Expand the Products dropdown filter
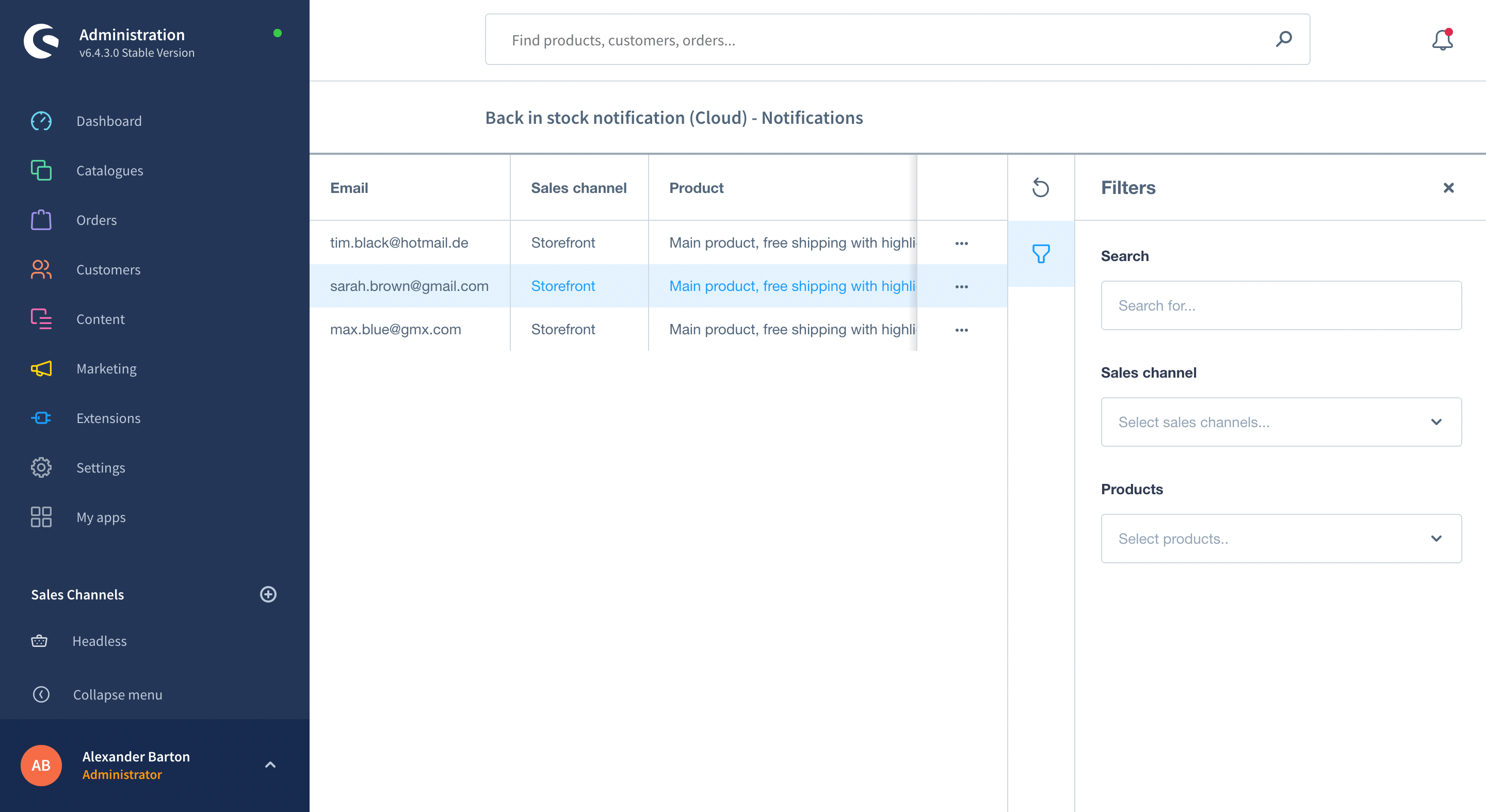This screenshot has height=812, width=1486. pos(1280,538)
